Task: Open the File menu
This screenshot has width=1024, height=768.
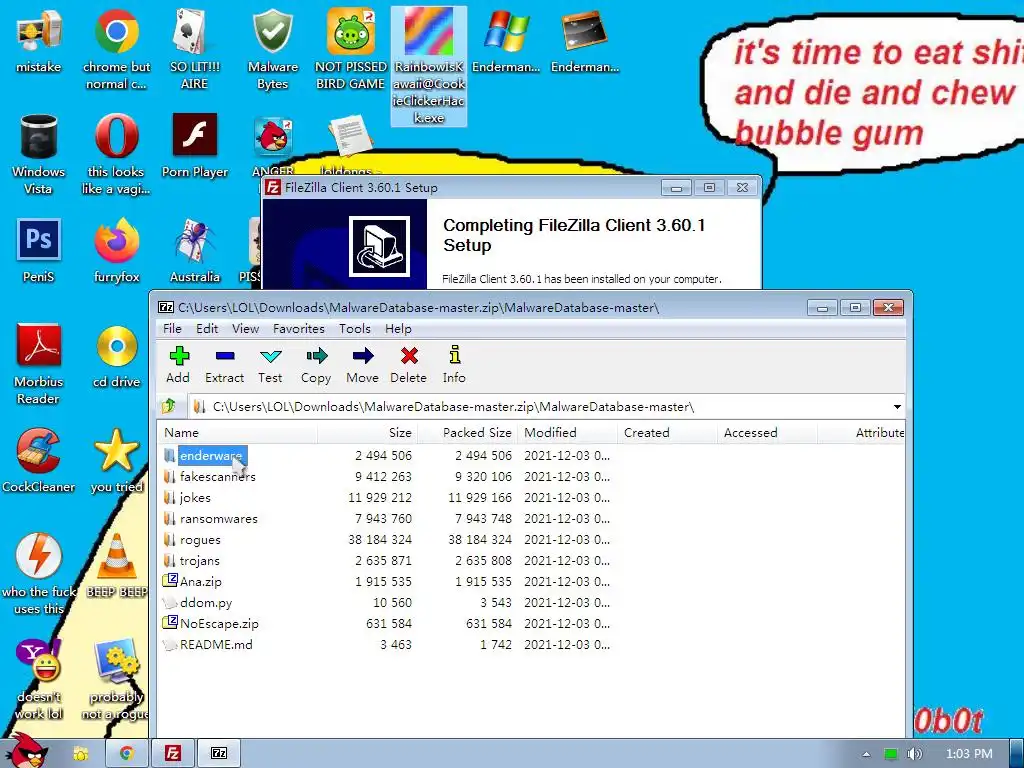Action: pyautogui.click(x=172, y=328)
